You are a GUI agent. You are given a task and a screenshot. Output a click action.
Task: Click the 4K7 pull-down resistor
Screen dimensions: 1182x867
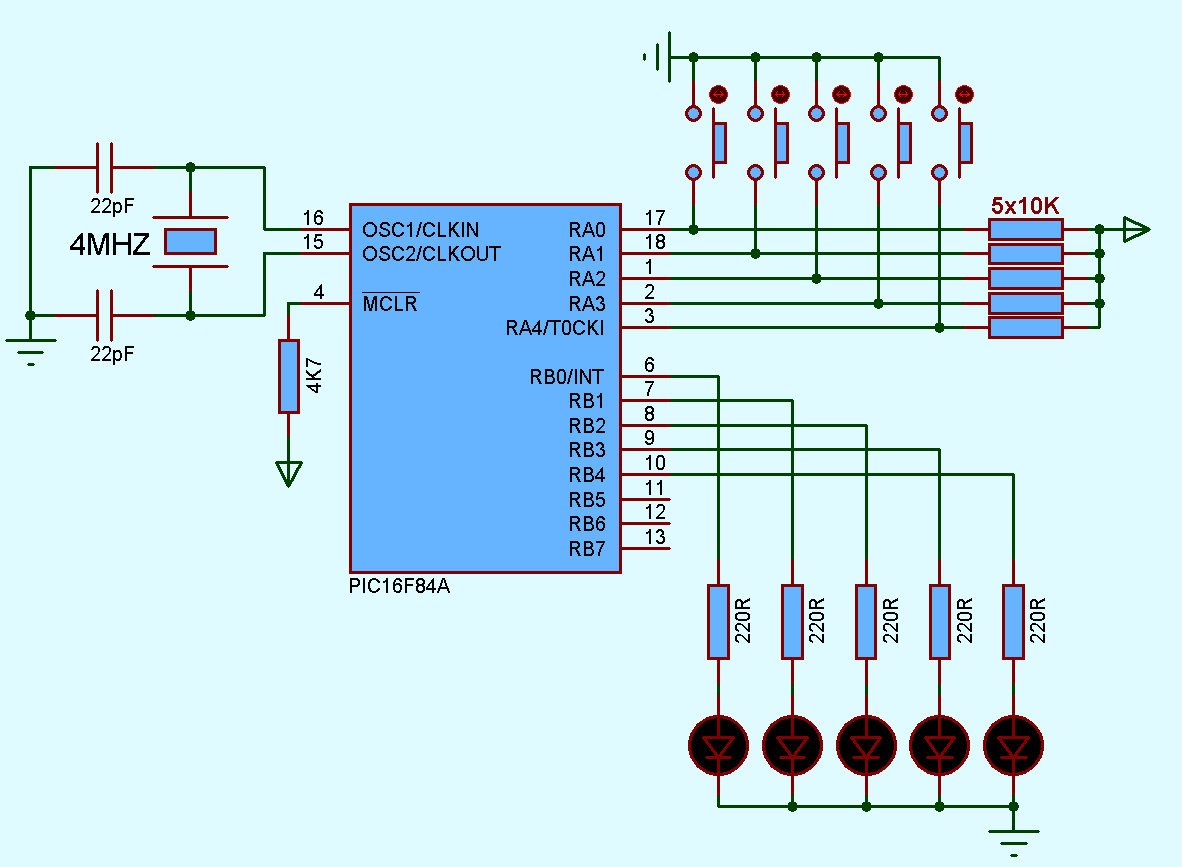(x=289, y=375)
